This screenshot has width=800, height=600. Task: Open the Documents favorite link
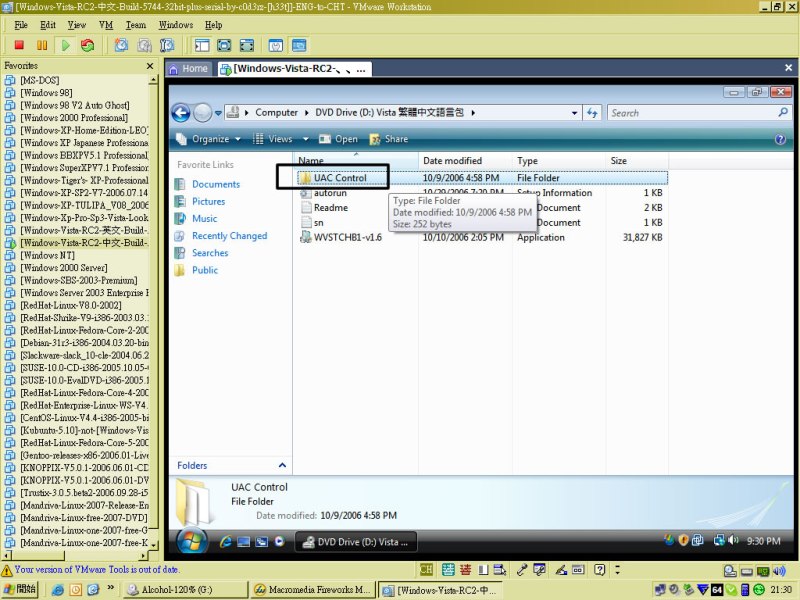click(x=216, y=184)
